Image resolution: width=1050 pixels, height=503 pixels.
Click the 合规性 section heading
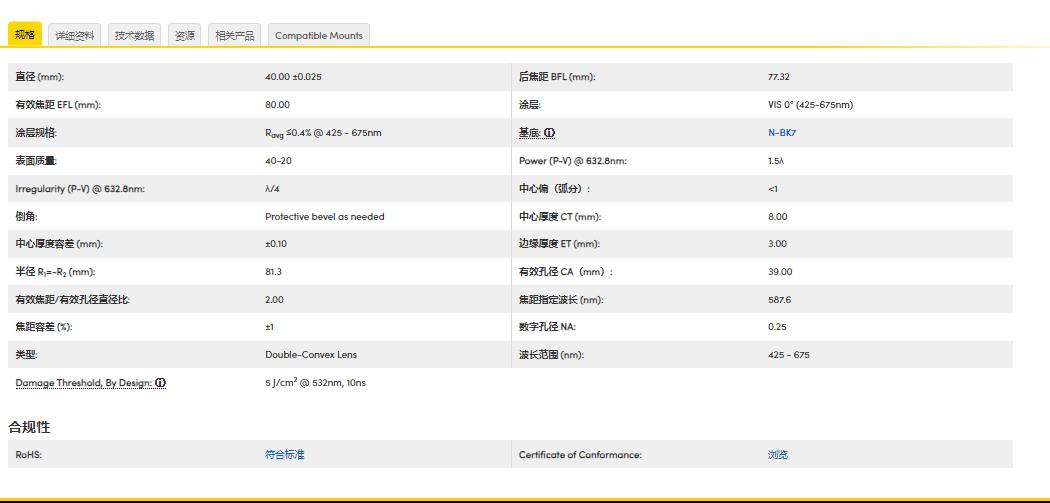pos(30,427)
